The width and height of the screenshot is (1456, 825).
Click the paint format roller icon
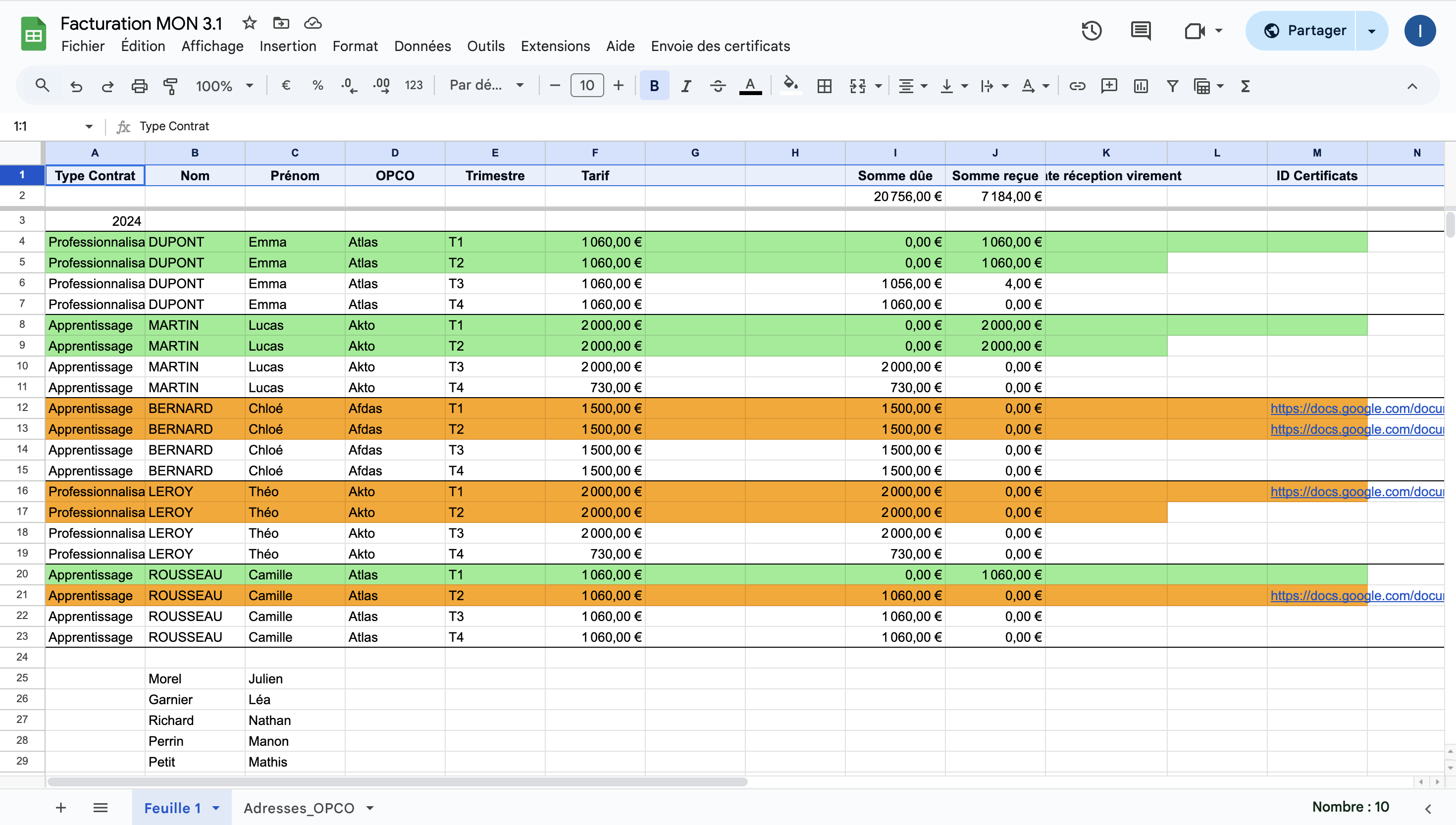[170, 86]
